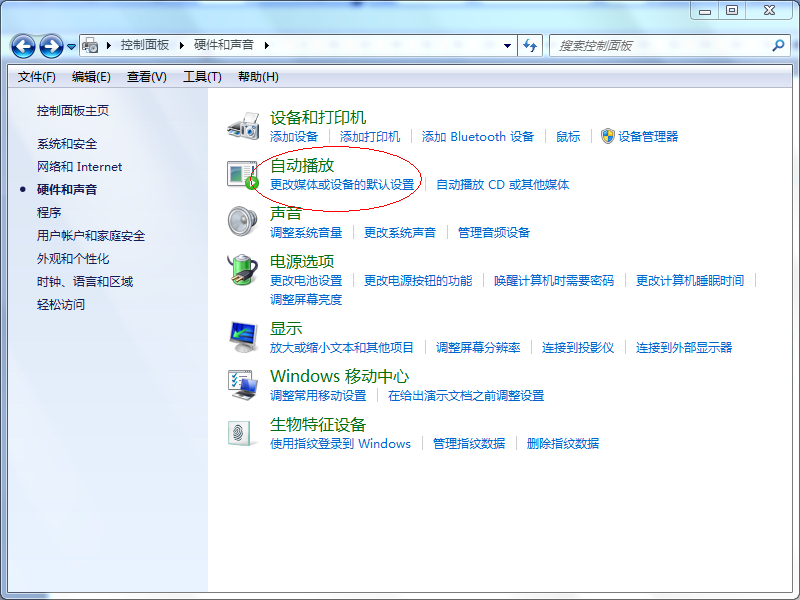
Task: Click the Sound (声音) speaker icon
Action: [243, 221]
